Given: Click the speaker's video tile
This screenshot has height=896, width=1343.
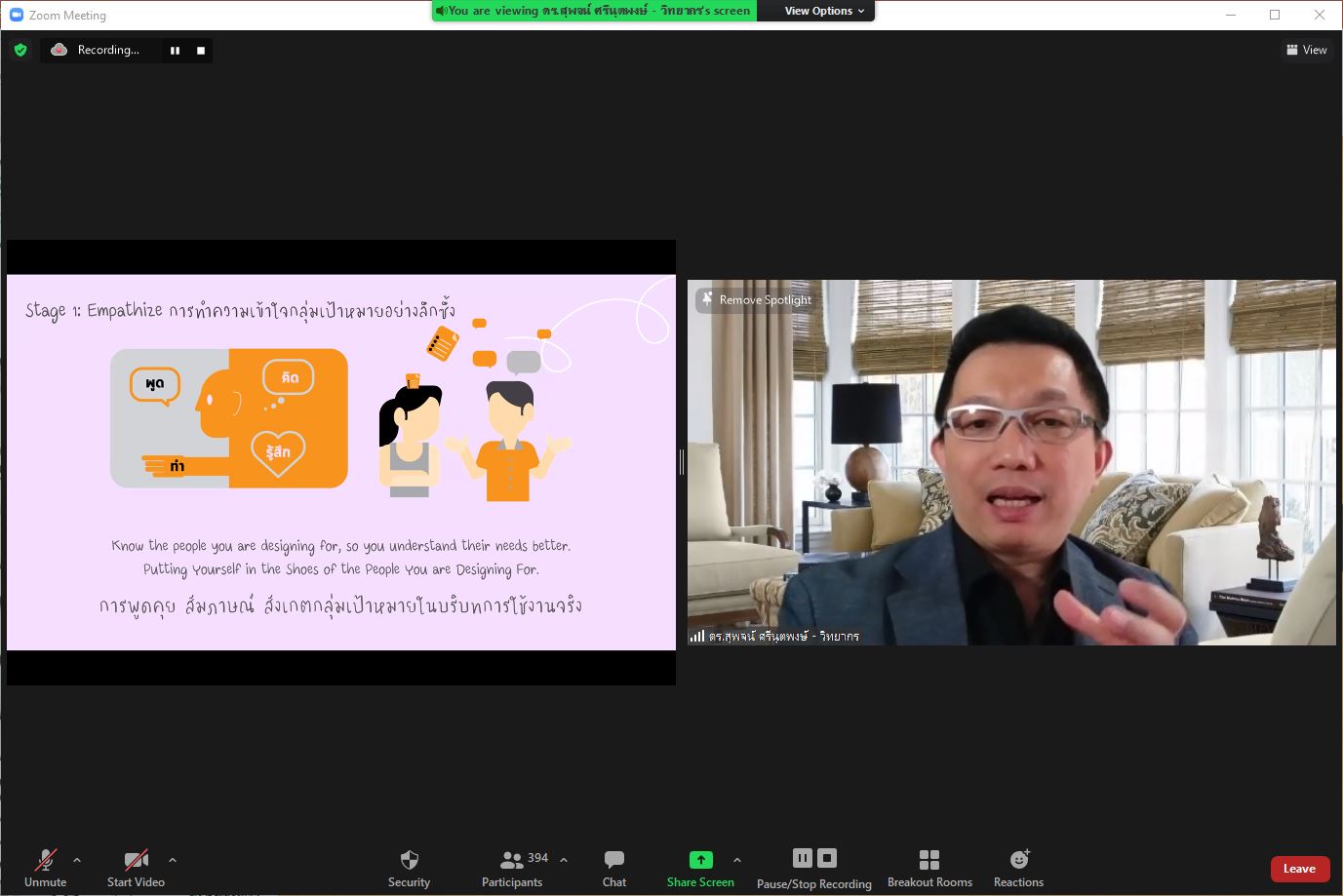Looking at the screenshot, I should click(1011, 462).
